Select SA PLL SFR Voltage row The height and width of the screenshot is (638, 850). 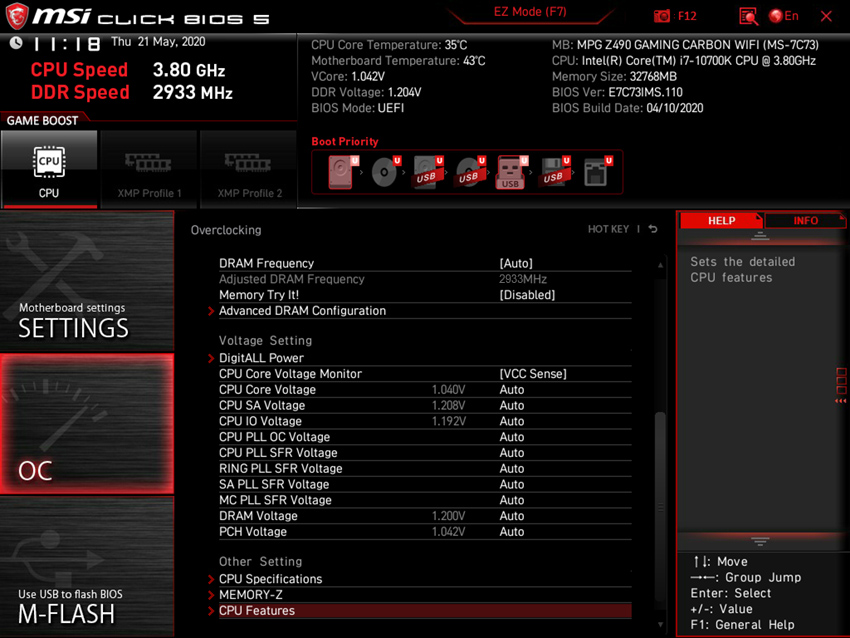pyautogui.click(x=425, y=484)
